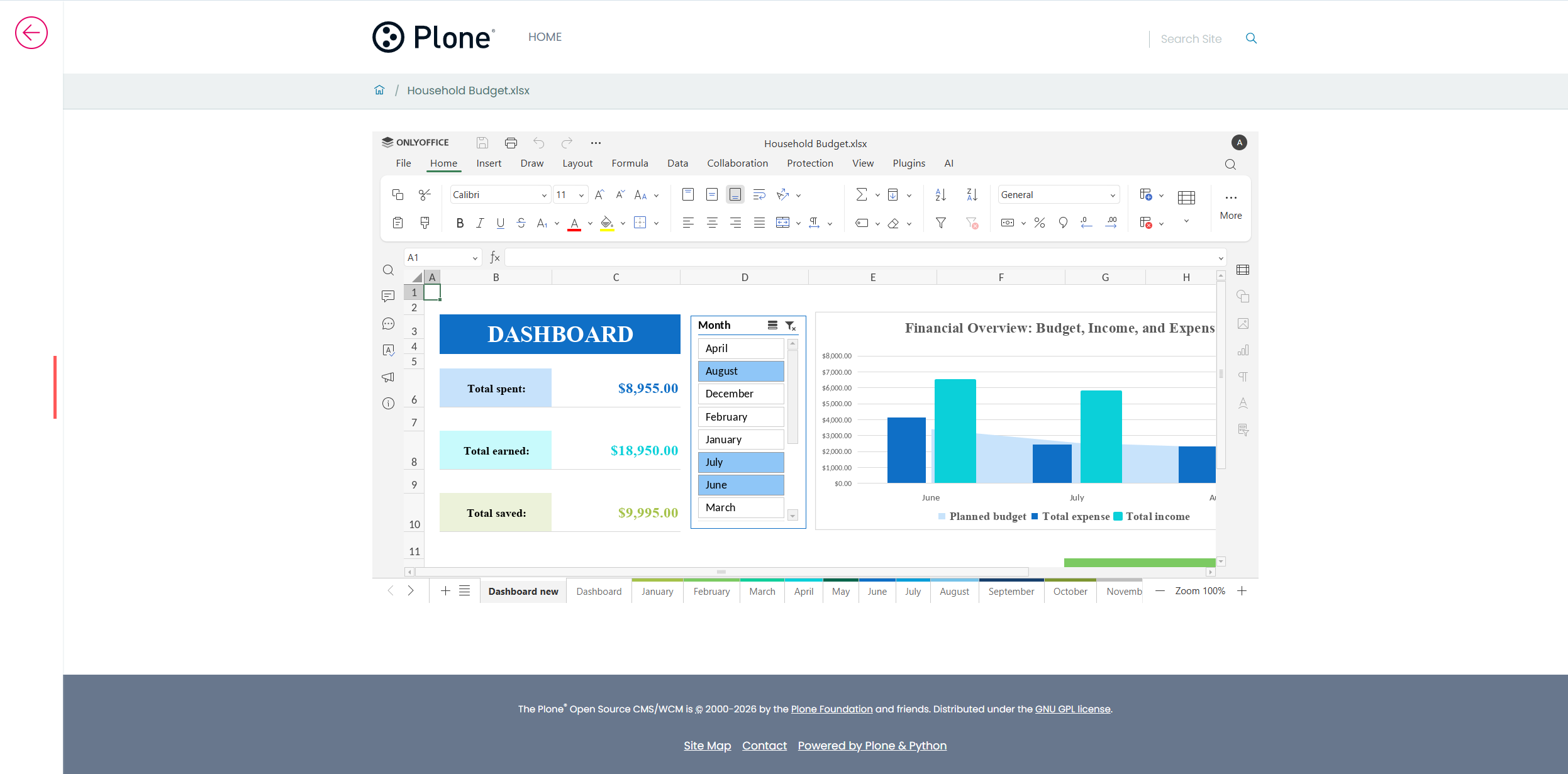This screenshot has width=1568, height=774.
Task: Open comments panel in left sidebar
Action: point(388,296)
